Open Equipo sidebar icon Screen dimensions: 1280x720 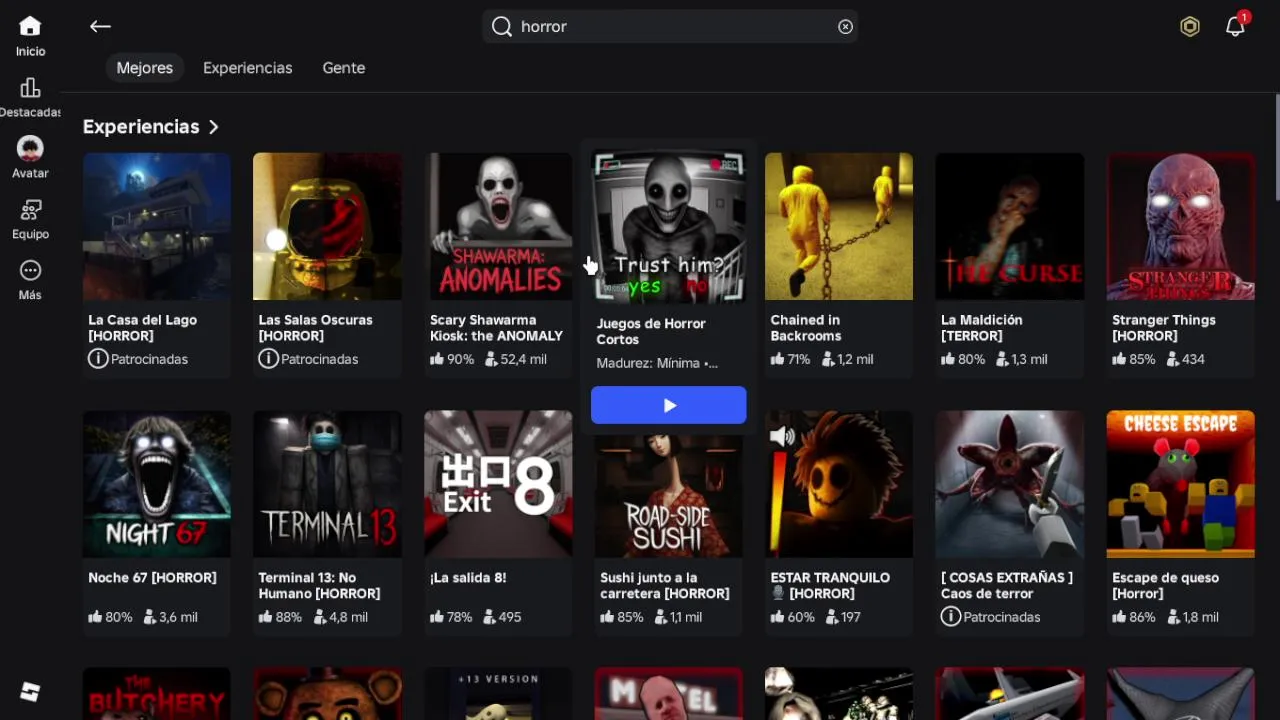tap(30, 210)
